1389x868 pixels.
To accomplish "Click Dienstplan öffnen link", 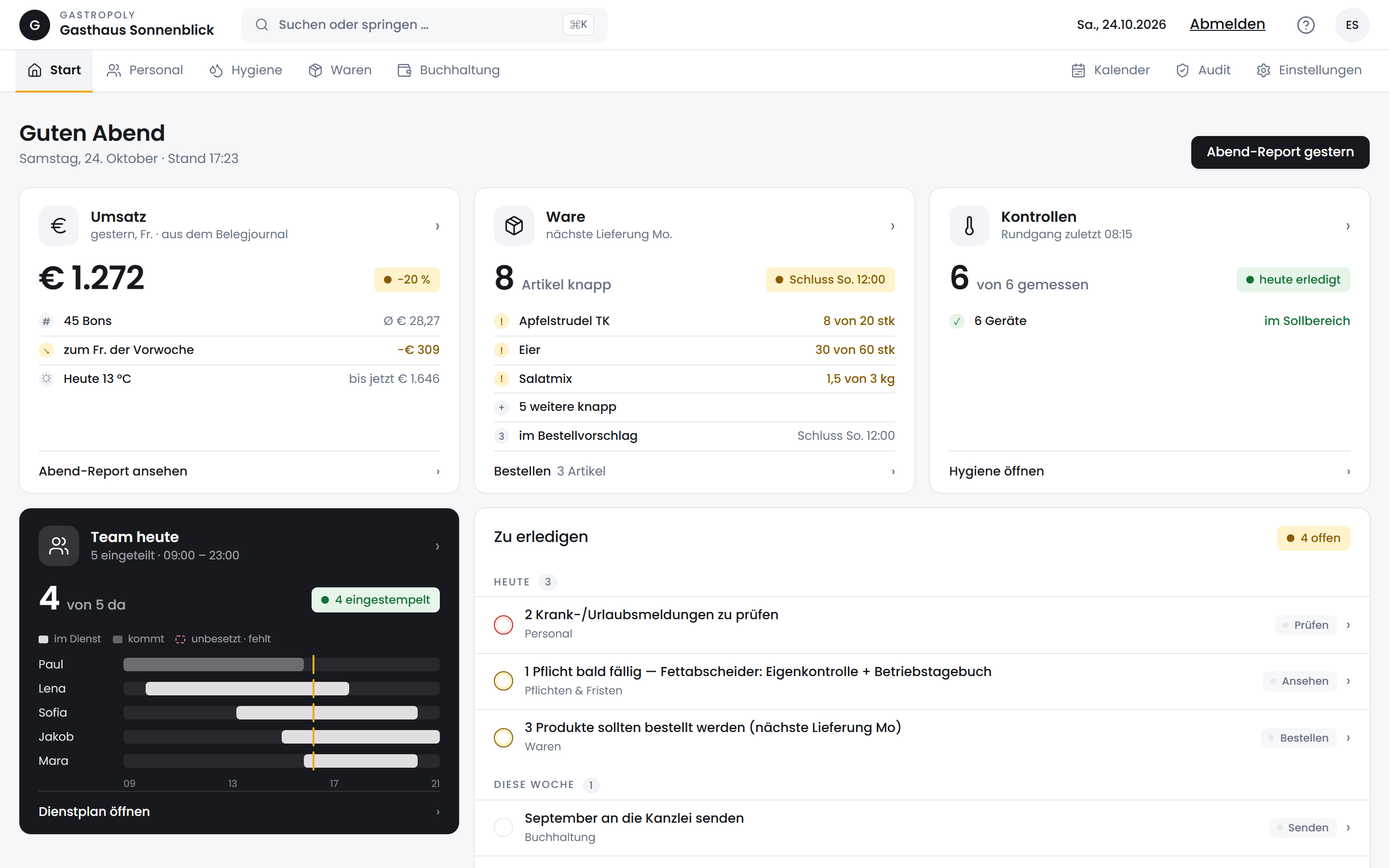I will (239, 812).
